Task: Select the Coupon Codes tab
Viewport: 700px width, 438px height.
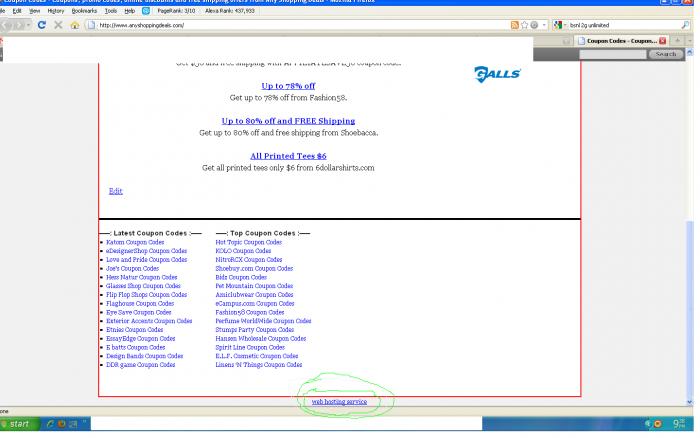Action: [621, 41]
